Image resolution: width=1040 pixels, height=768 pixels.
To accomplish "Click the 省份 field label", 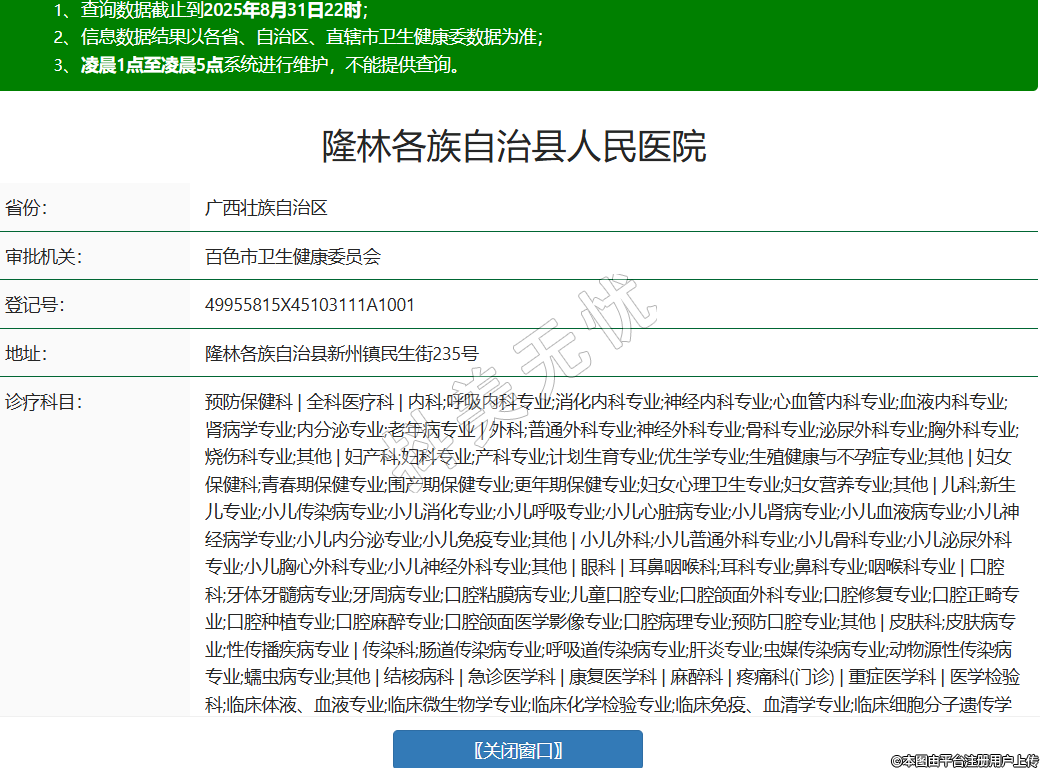I will 27,208.
